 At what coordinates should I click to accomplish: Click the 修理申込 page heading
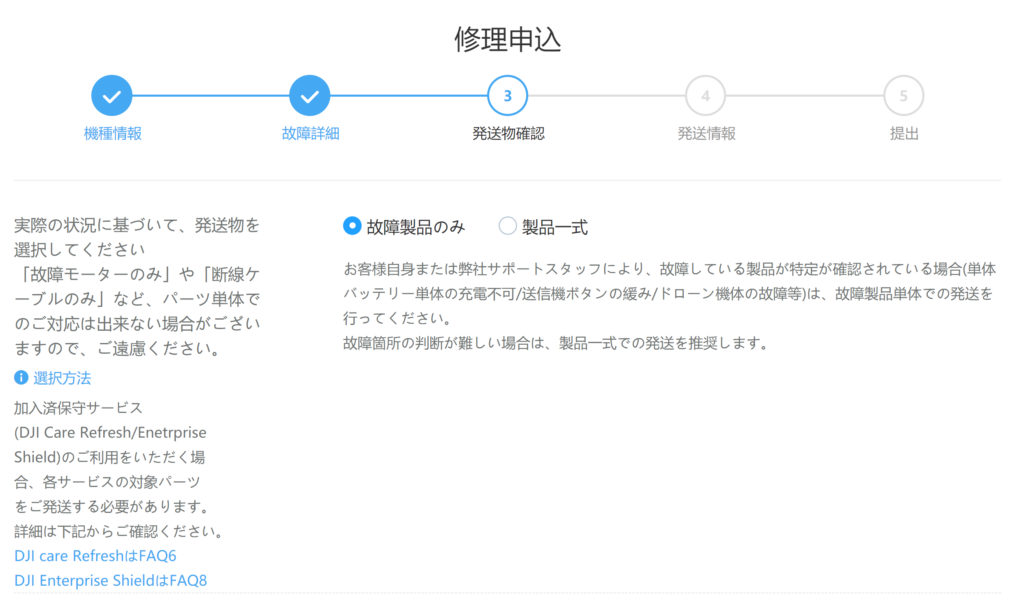(x=507, y=39)
